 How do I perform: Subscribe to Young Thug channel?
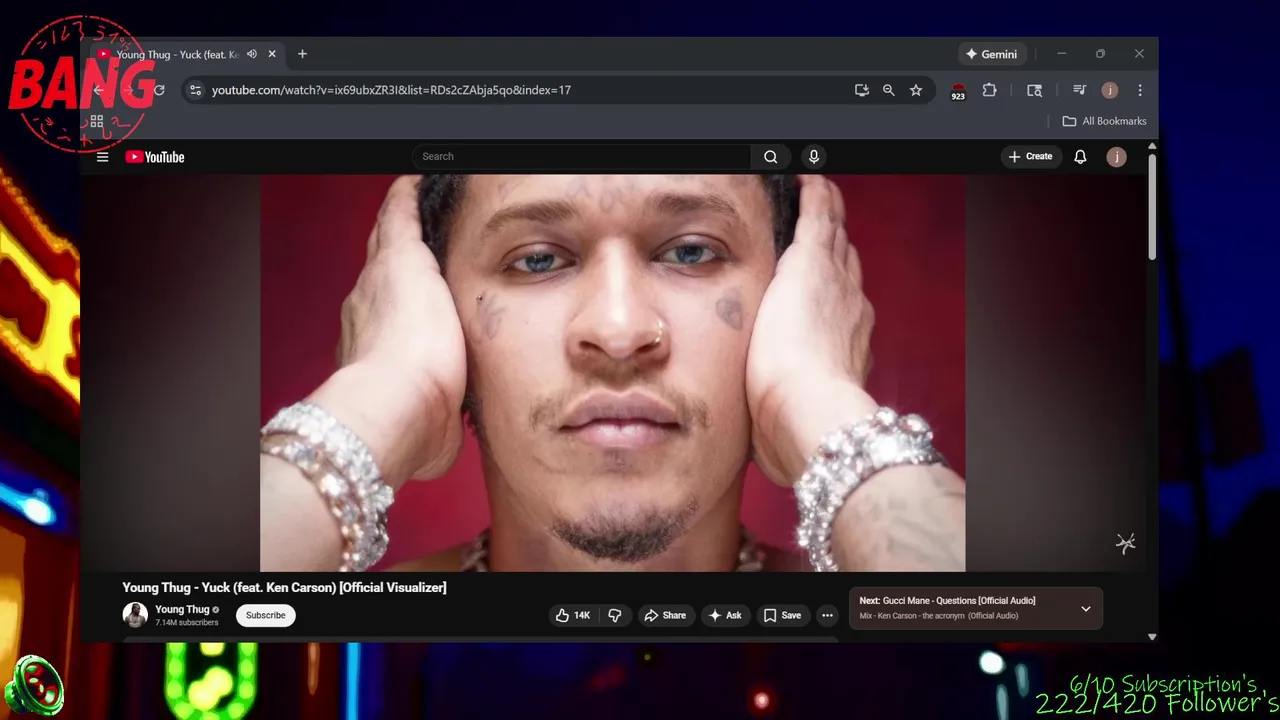coord(266,615)
